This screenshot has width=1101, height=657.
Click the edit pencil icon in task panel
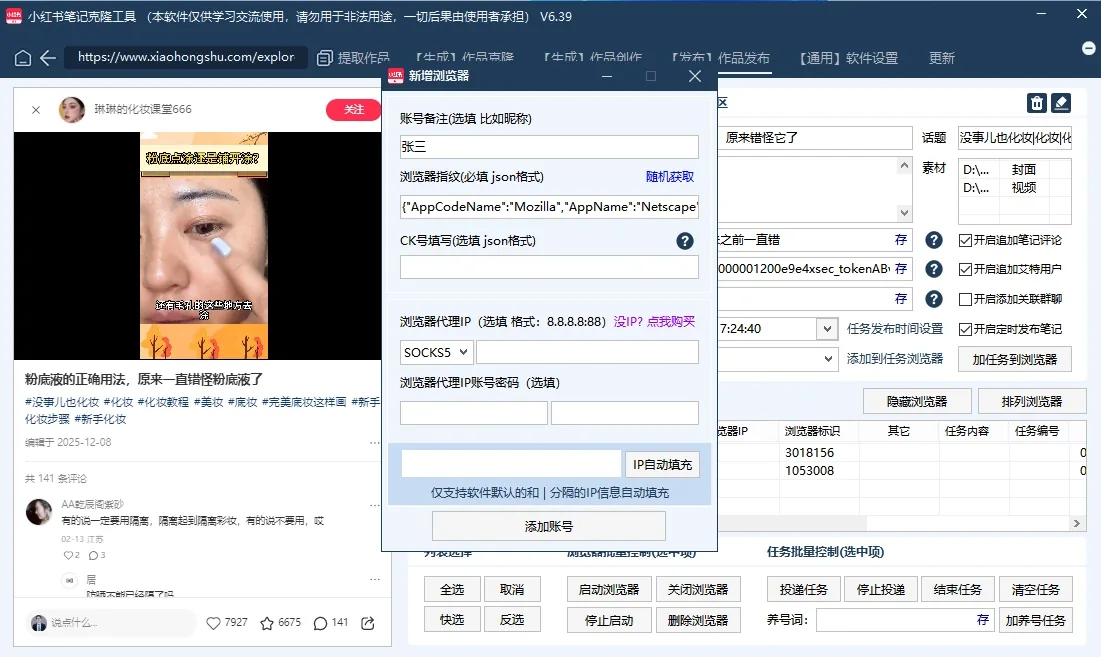tap(1061, 103)
